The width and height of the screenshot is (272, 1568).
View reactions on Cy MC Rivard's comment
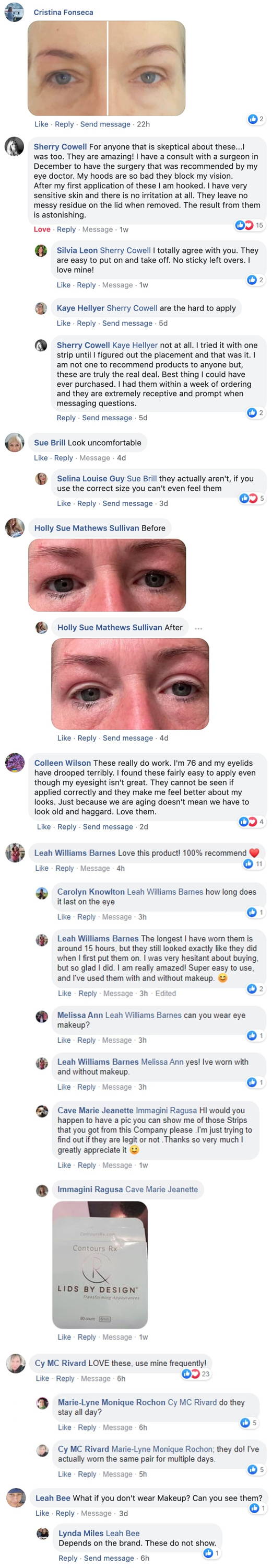196,1374
